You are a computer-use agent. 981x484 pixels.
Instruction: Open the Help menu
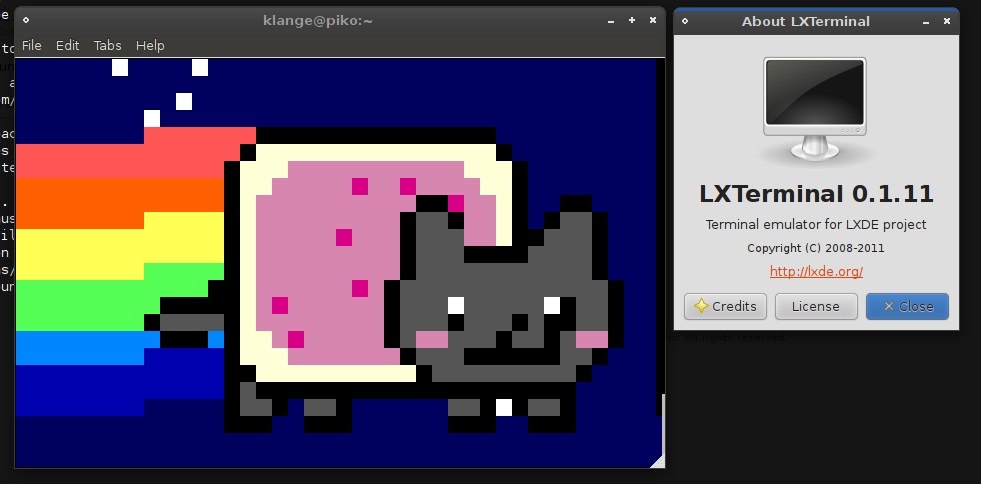click(150, 46)
